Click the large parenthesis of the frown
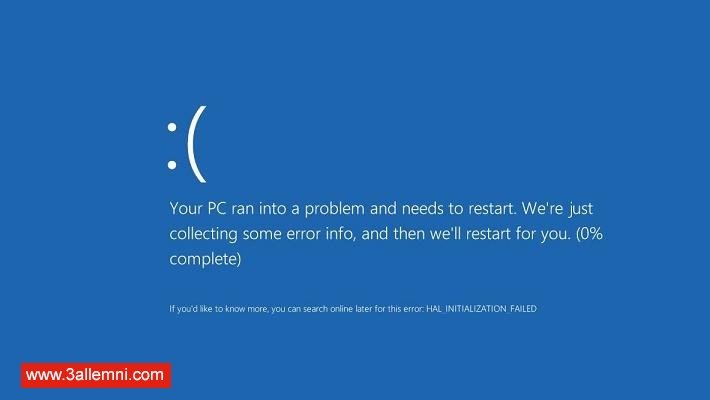This screenshot has width=710, height=400. 197,144
